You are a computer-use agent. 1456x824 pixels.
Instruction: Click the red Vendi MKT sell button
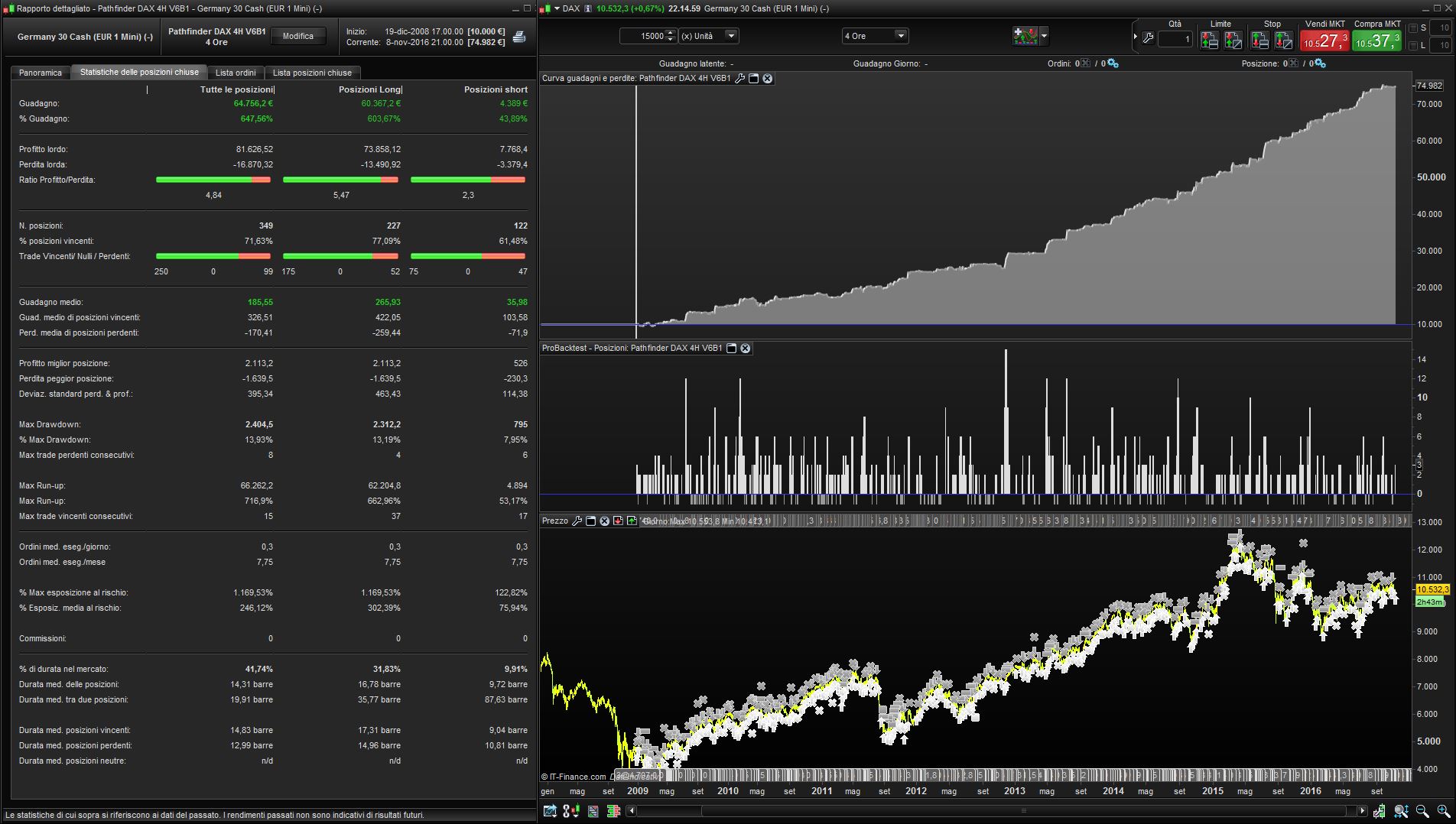[x=1325, y=41]
